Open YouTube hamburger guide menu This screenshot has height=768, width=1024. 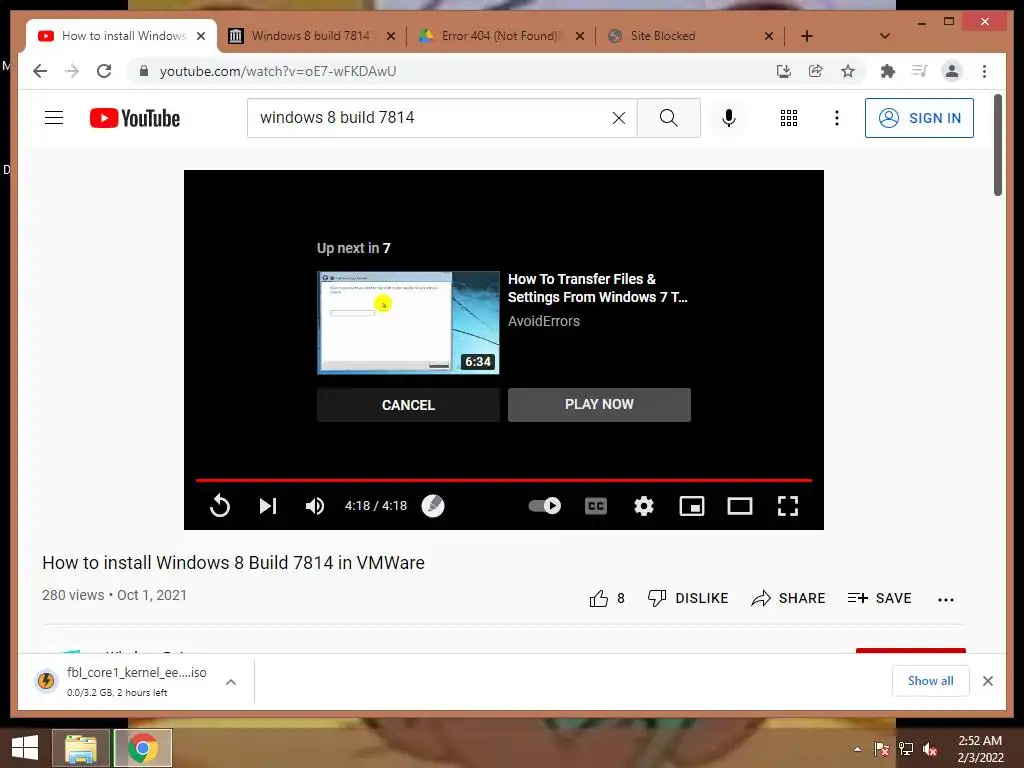point(54,118)
